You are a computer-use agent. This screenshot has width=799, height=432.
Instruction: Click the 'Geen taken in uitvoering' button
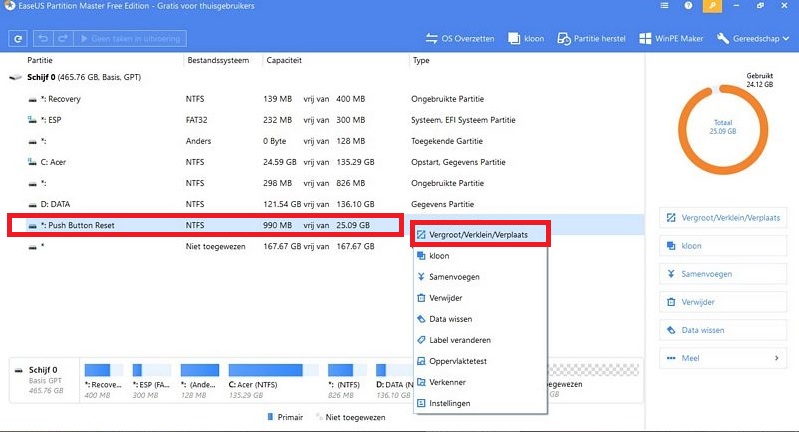pyautogui.click(x=130, y=39)
